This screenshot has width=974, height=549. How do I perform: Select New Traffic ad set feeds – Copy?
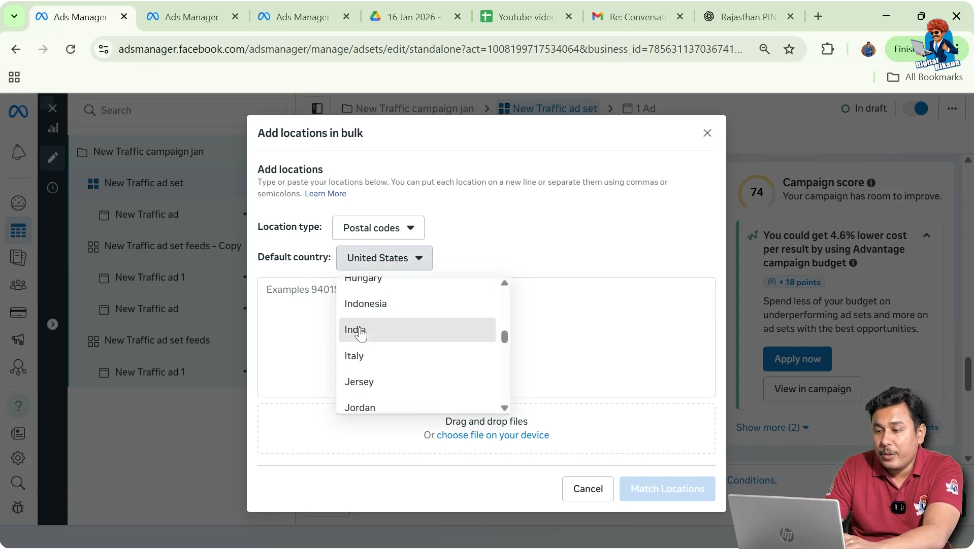[173, 246]
